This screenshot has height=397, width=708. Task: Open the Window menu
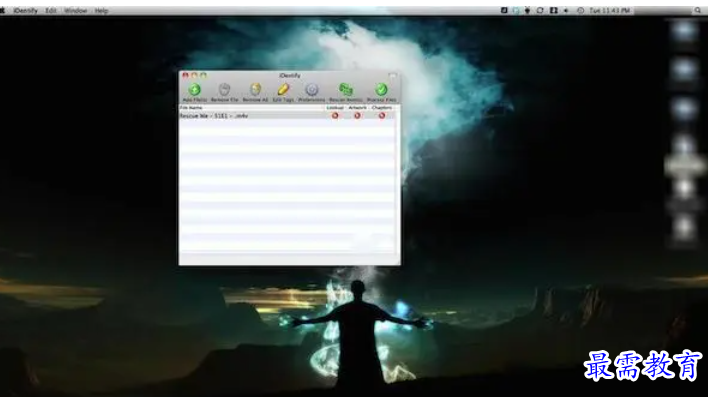click(75, 10)
